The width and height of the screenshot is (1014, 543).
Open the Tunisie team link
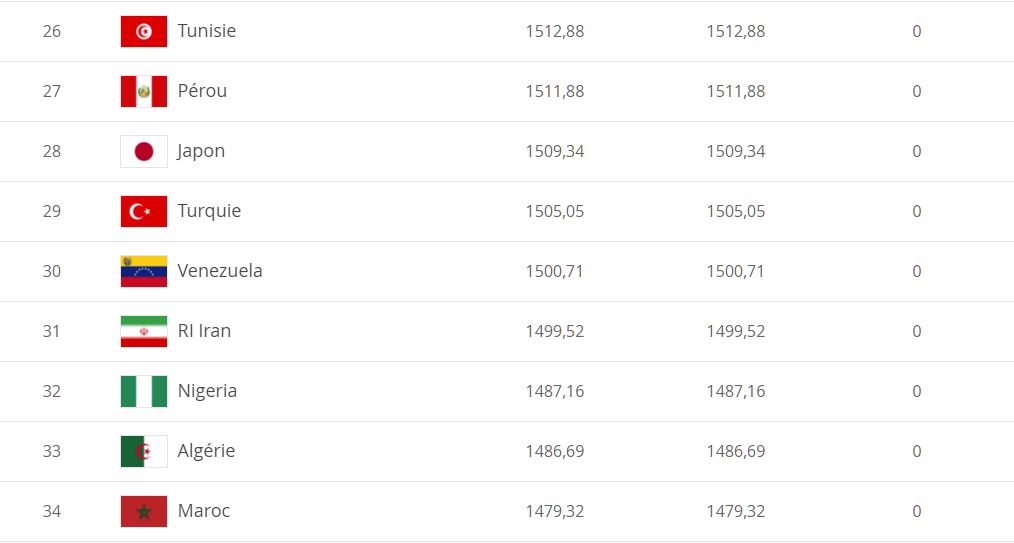click(x=207, y=31)
